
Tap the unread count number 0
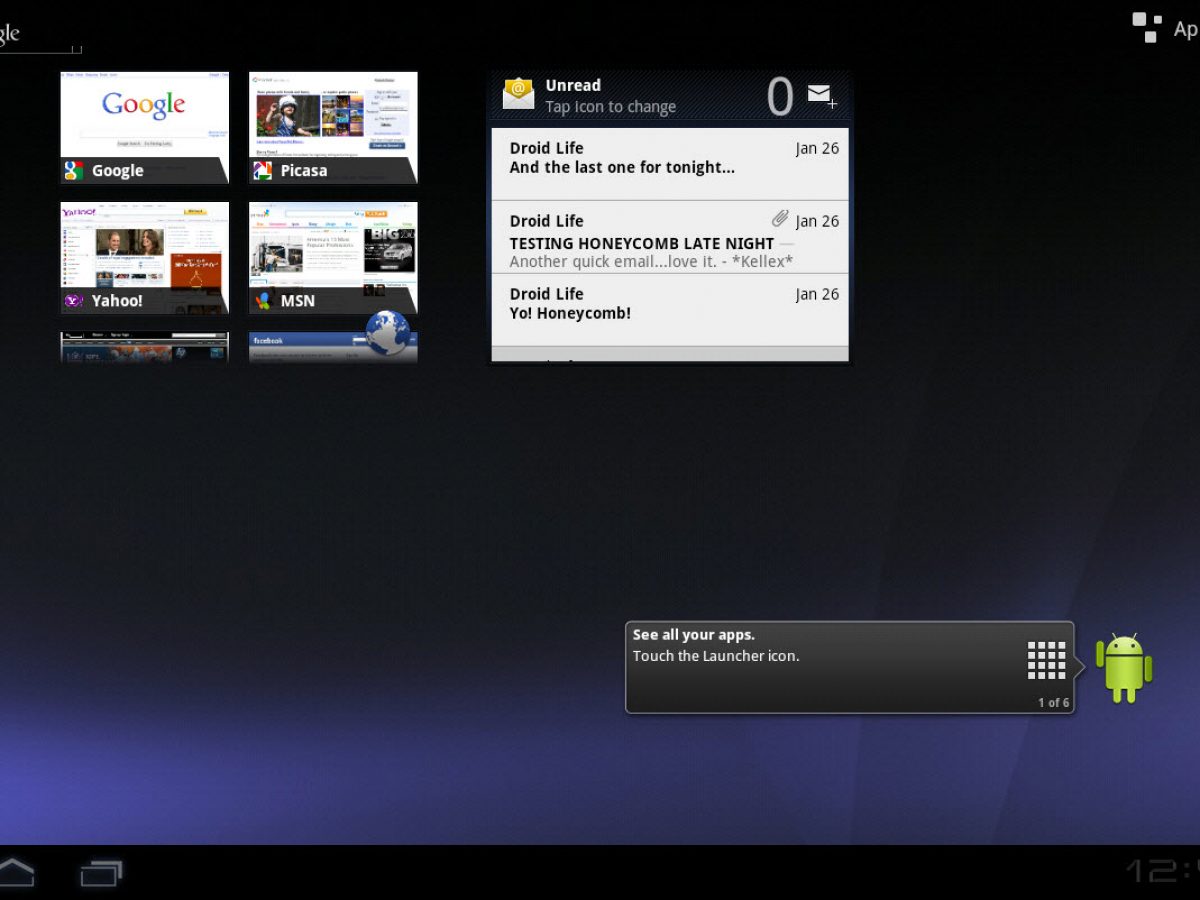tap(779, 97)
